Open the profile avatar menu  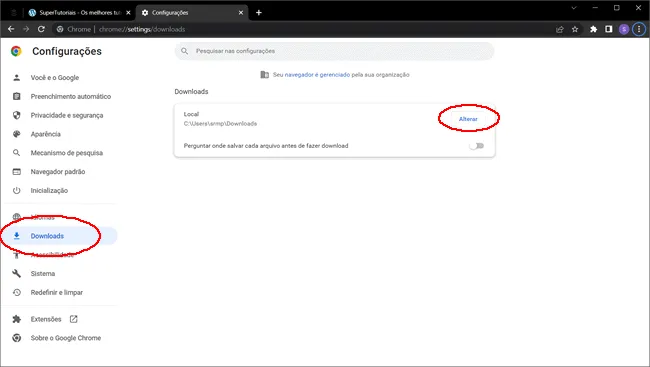(x=624, y=29)
